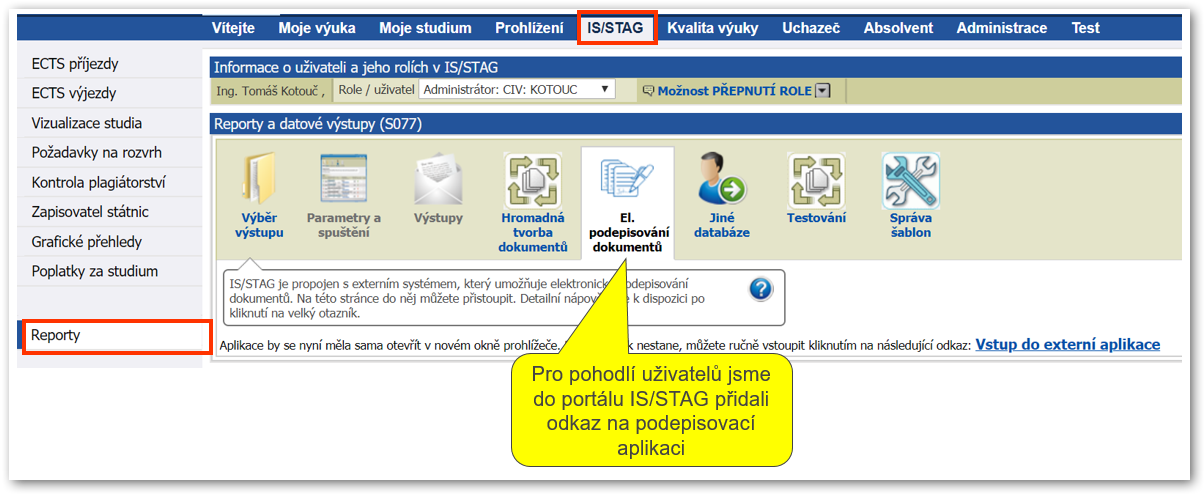Click the speech bubble icon before Možnost PŘEPNUTÍ ROLE
1204x494 pixels.
[x=647, y=91]
